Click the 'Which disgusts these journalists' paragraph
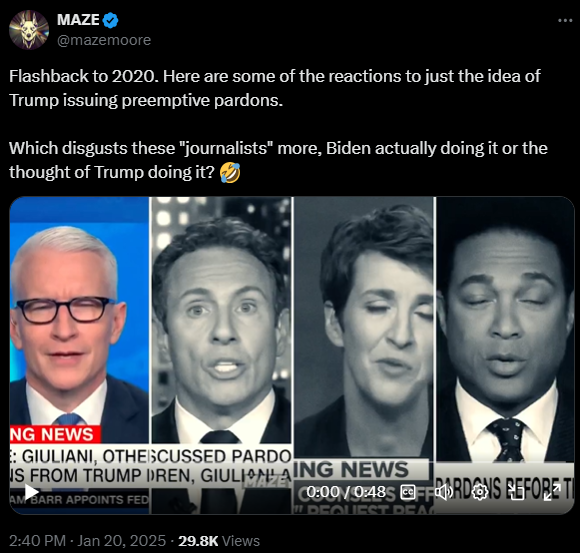 [278, 160]
